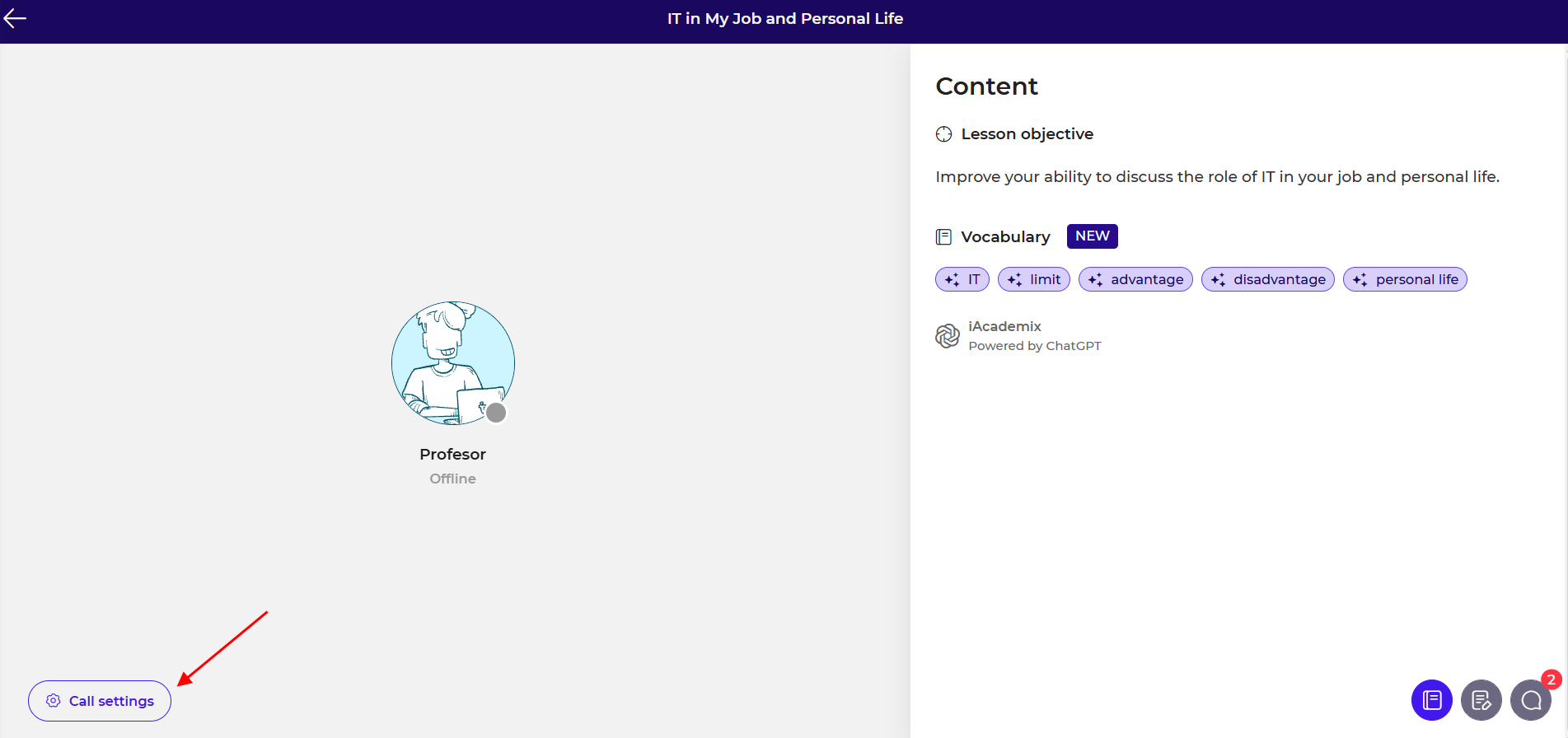
Task: Click the ChatGPT logo beside iAcademix
Action: pyautogui.click(x=948, y=336)
